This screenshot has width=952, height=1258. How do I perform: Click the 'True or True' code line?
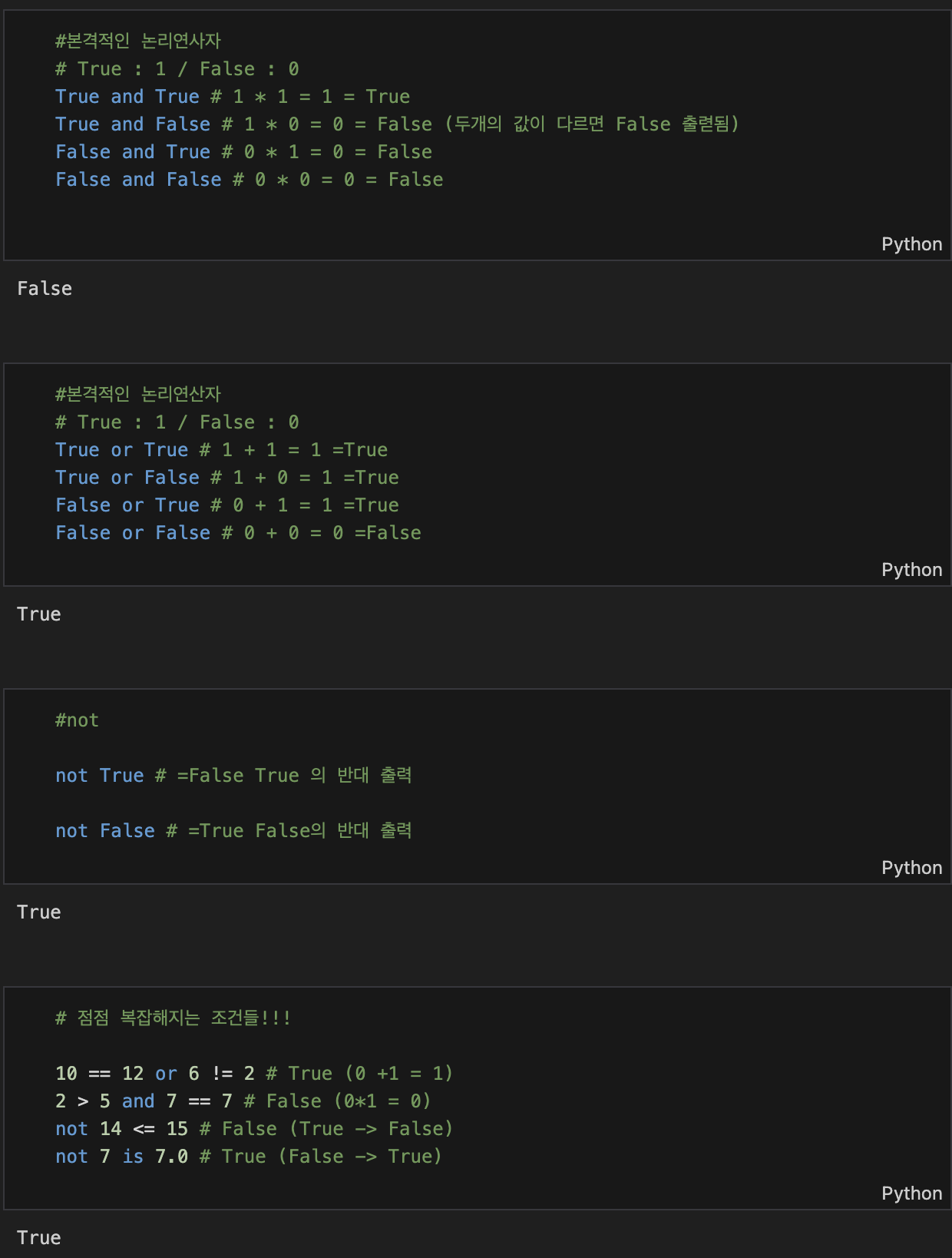coord(222,450)
